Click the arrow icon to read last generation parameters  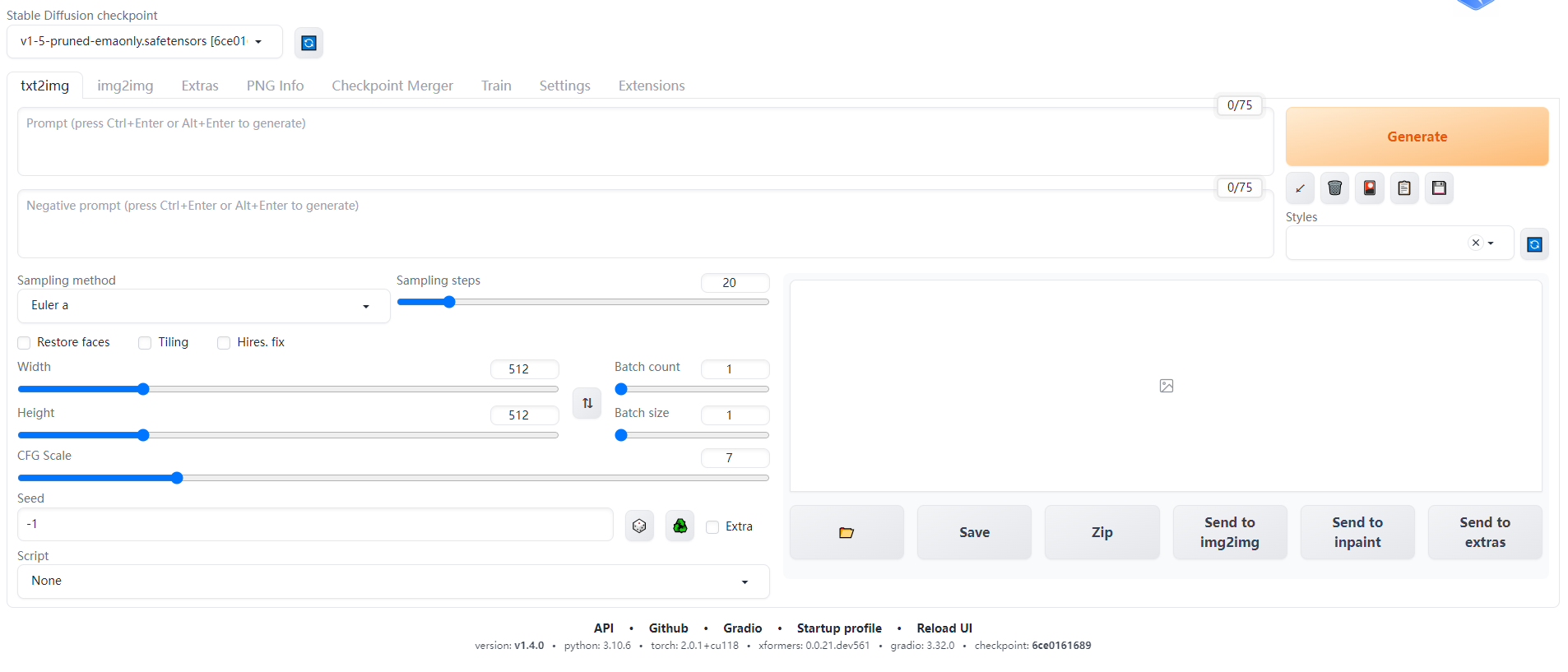click(x=1300, y=188)
